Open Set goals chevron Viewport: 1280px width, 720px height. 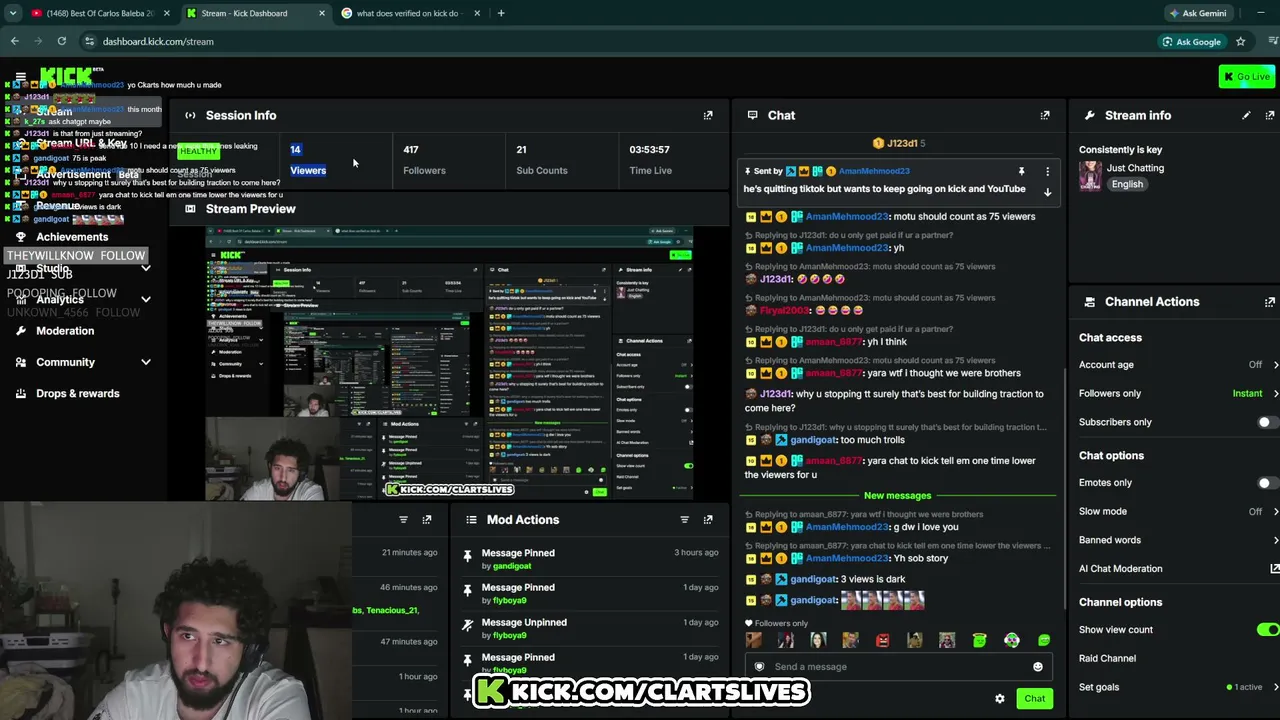coord(1275,687)
